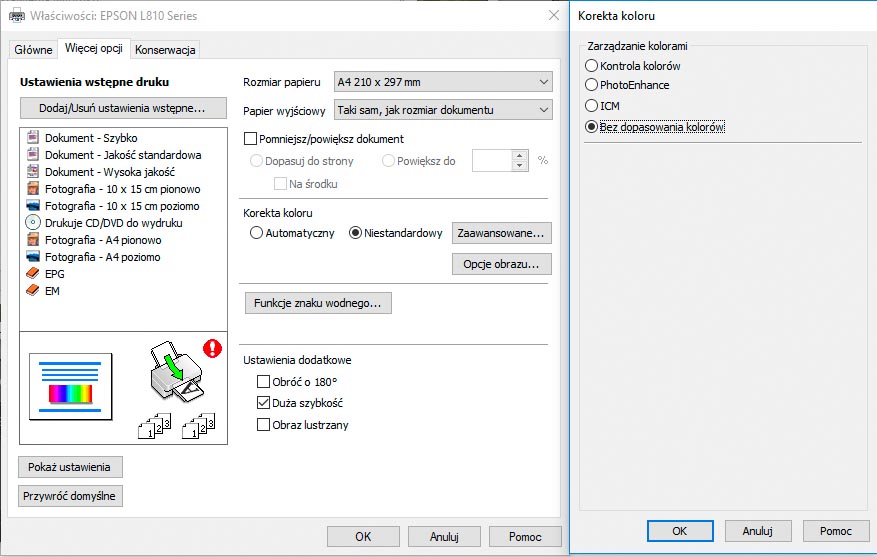Image resolution: width=877 pixels, height=557 pixels.
Task: Switch to the Konserwacja tab
Action: click(x=165, y=50)
